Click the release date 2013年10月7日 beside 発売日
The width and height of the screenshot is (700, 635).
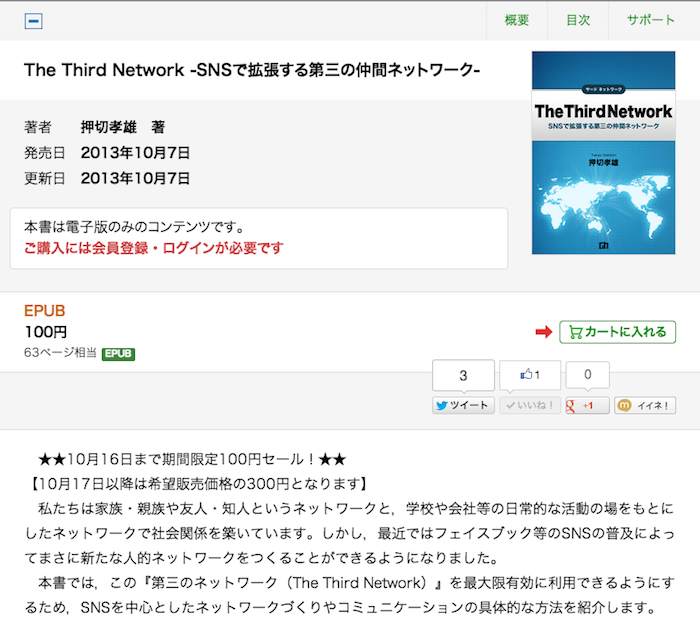click(135, 153)
